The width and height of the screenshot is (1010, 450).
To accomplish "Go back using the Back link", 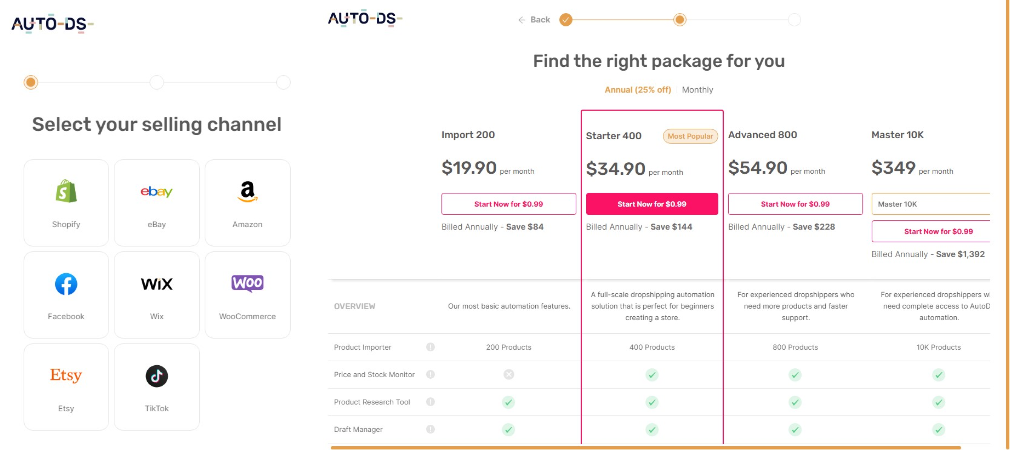I will (534, 19).
